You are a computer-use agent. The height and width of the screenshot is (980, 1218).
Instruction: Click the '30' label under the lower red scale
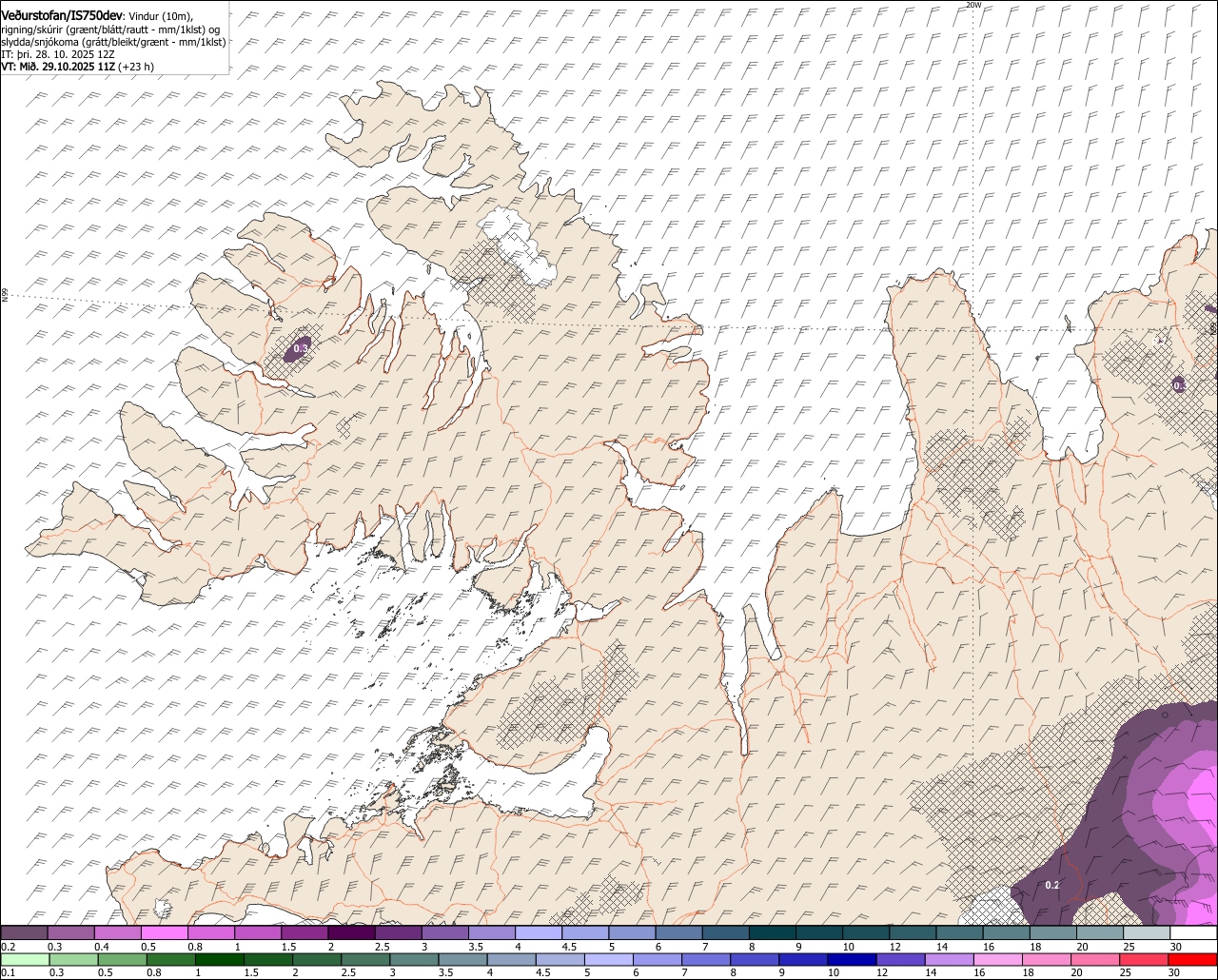coord(1176,972)
